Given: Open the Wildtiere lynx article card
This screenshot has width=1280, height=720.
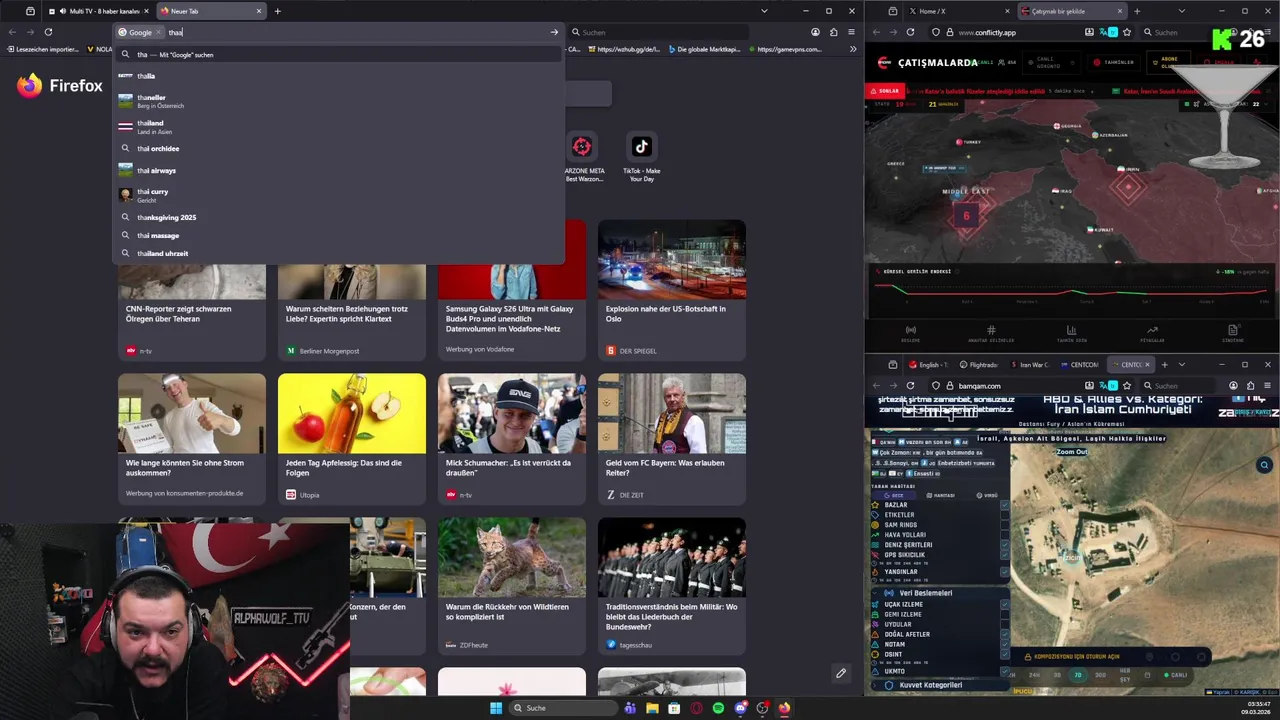Looking at the screenshot, I should tap(512, 585).
